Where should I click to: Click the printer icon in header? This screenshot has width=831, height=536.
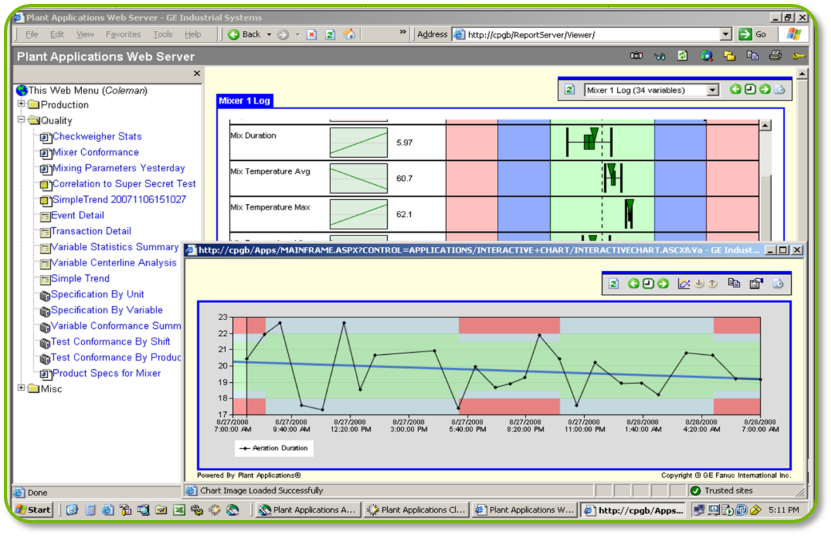pyautogui.click(x=775, y=56)
